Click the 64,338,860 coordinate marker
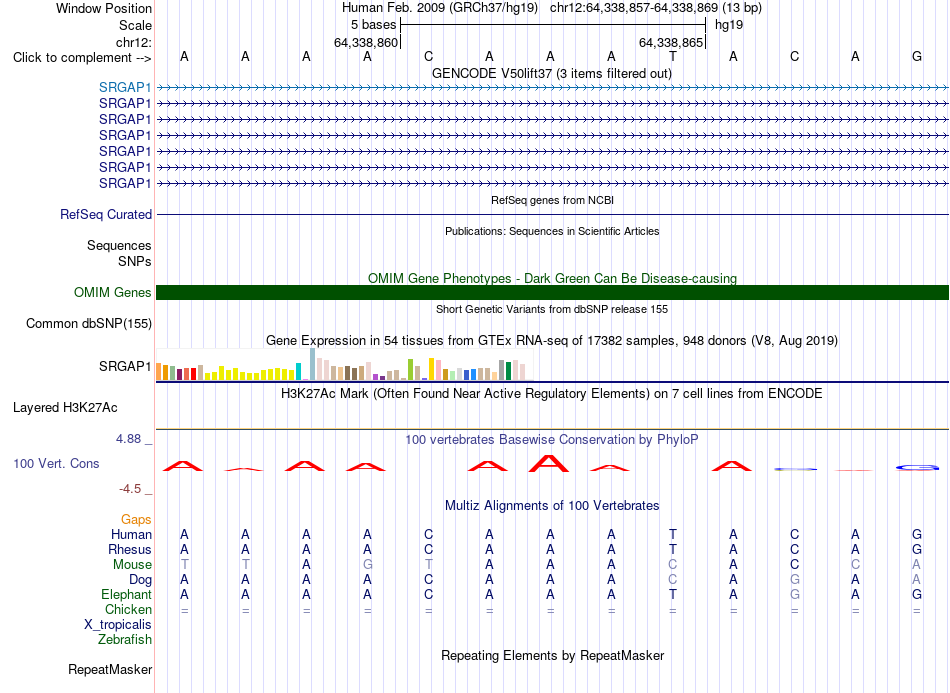 [366, 42]
